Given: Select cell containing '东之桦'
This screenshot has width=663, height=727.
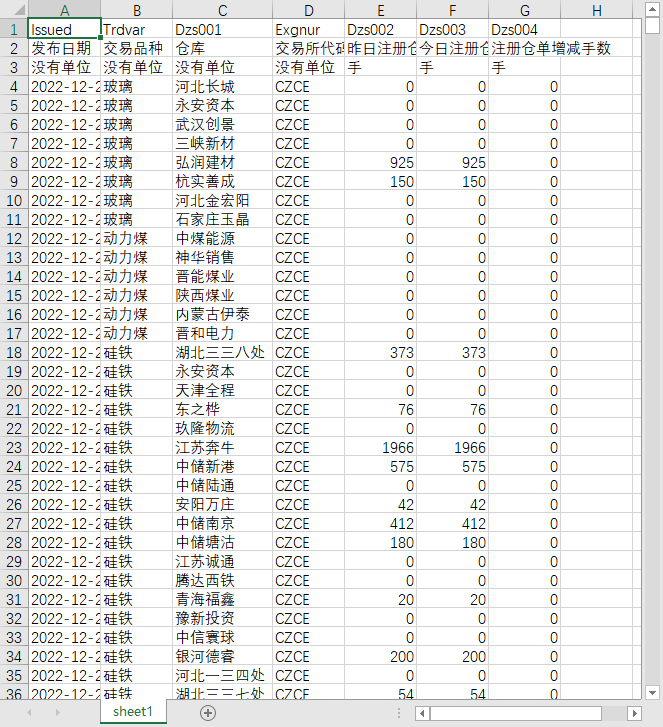Looking at the screenshot, I should pyautogui.click(x=223, y=409).
